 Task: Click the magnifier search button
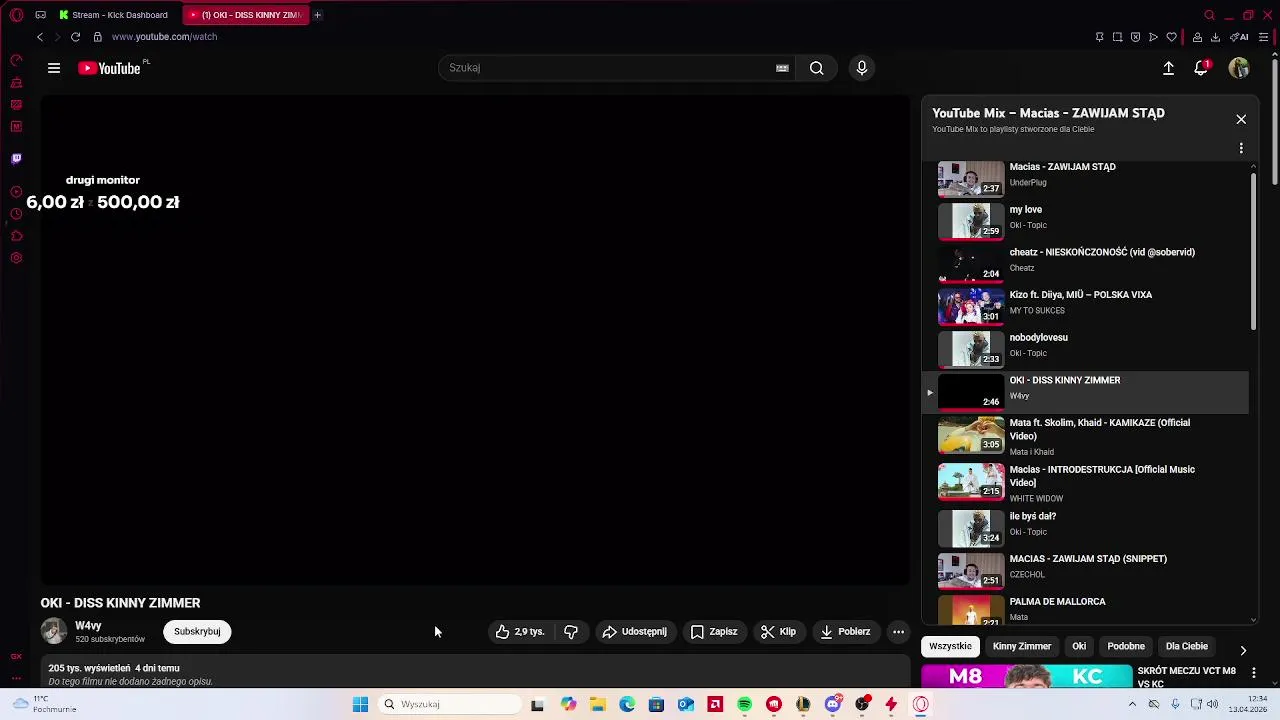pyautogui.click(x=817, y=68)
